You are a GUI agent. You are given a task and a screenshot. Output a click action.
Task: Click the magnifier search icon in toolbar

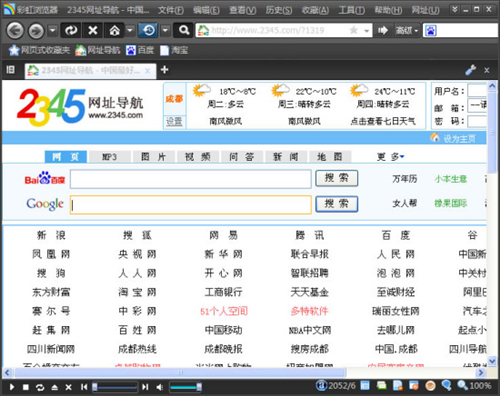coord(184,31)
